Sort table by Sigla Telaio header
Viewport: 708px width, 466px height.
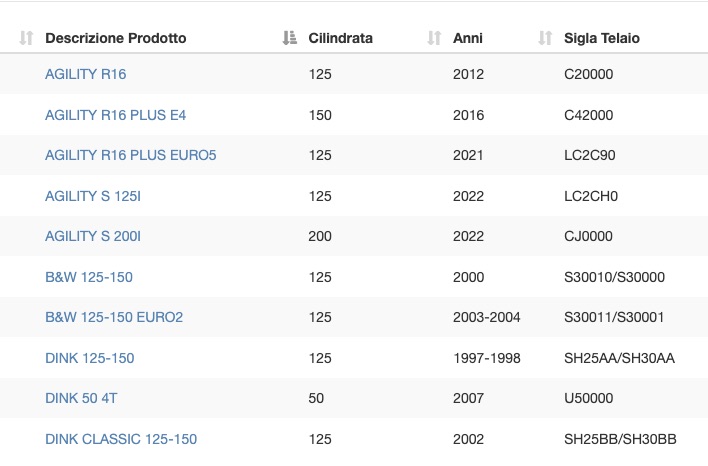tap(601, 38)
